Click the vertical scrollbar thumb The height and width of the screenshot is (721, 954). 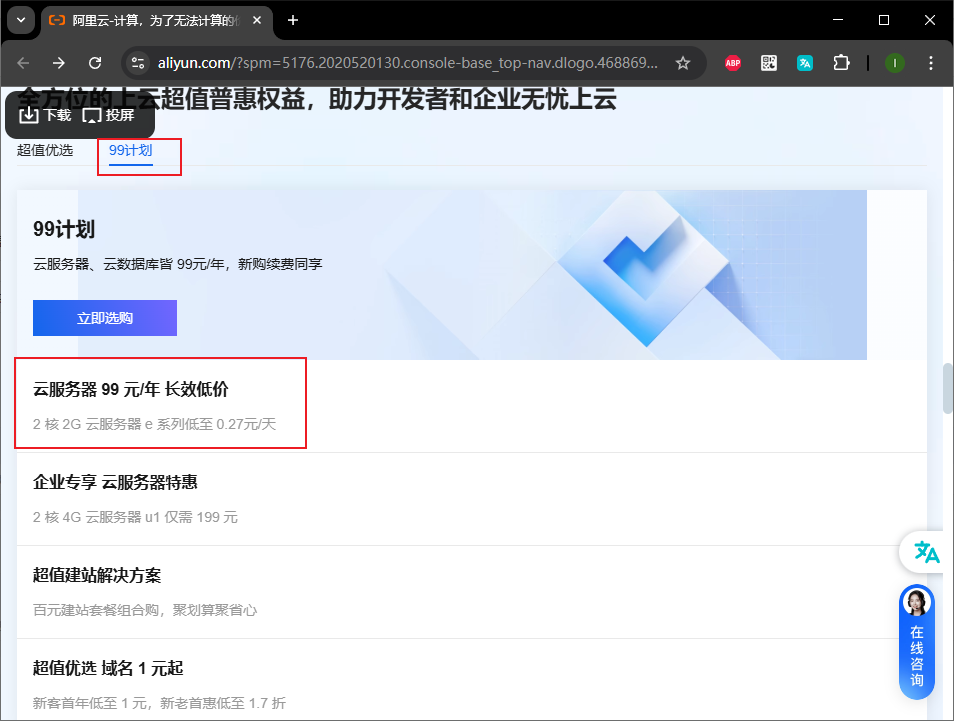tap(945, 388)
